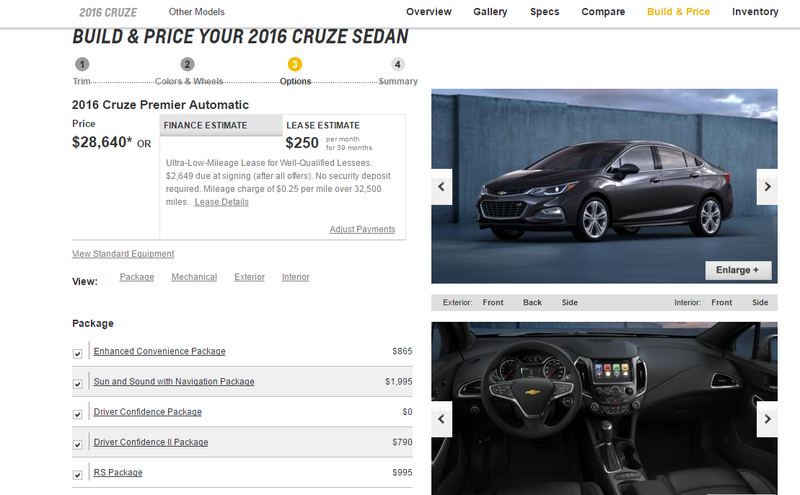
Task: Click the Colors & Wheels step label
Action: (189, 81)
